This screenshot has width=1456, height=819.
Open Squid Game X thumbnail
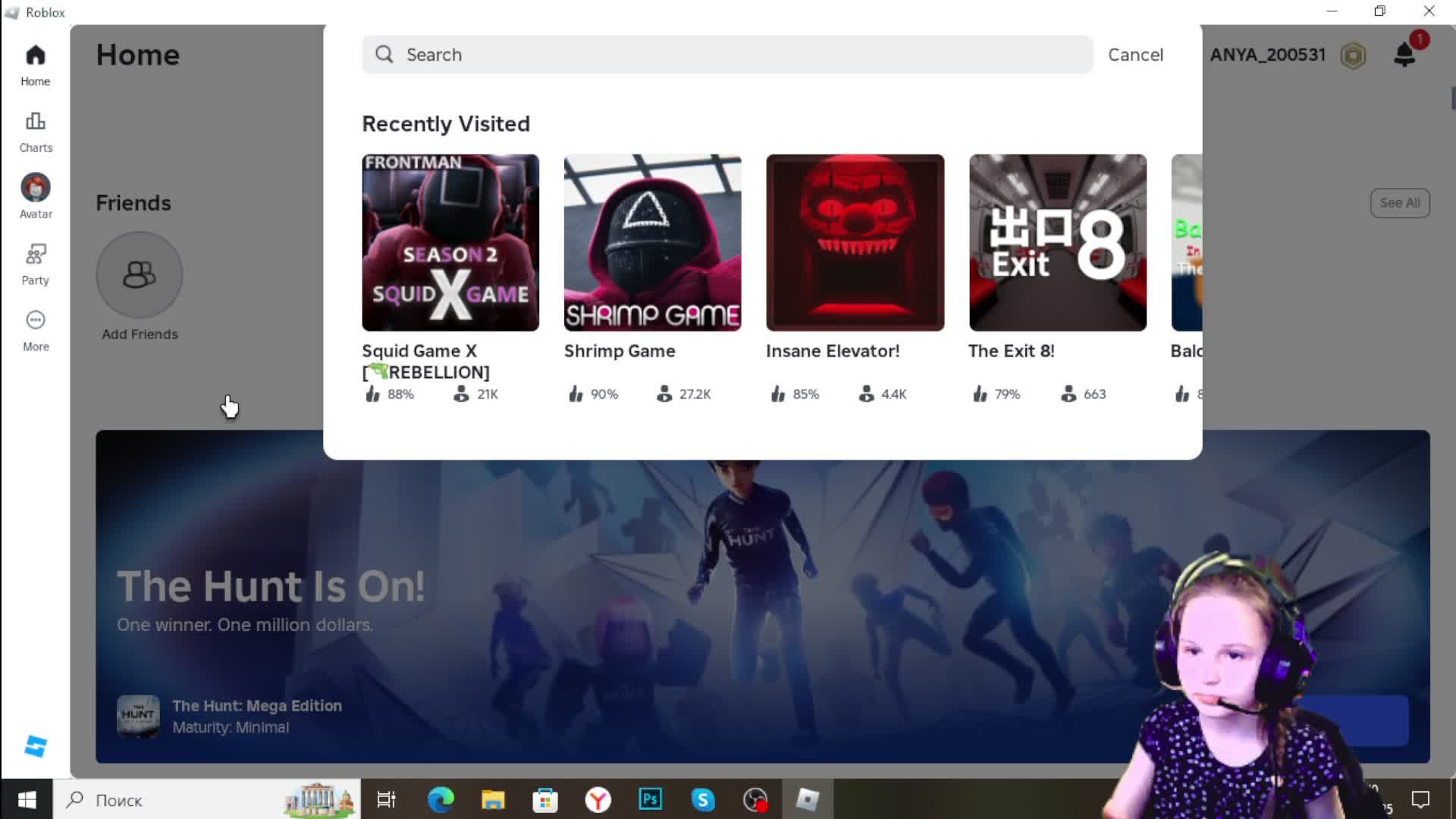450,243
